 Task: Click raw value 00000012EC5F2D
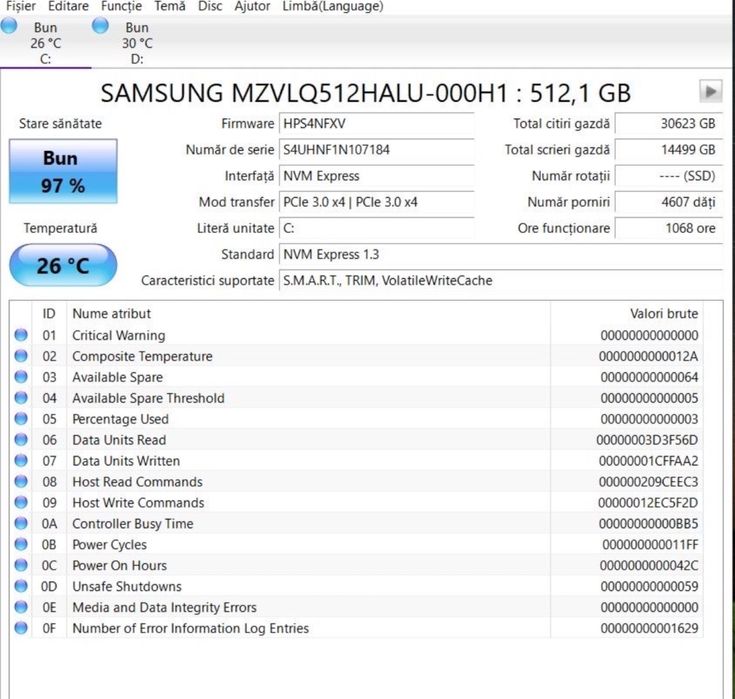click(648, 503)
